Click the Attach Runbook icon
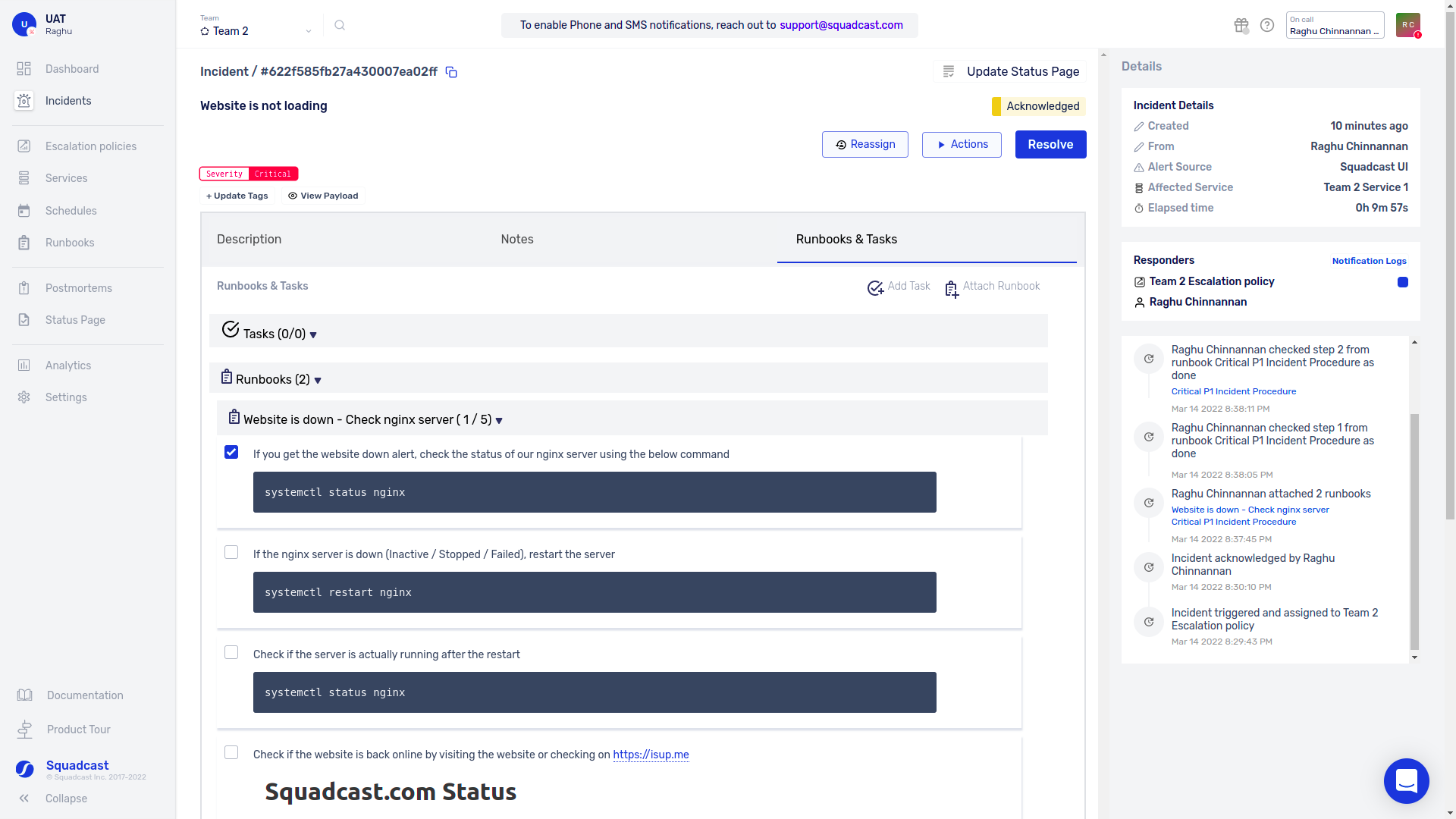The width and height of the screenshot is (1456, 819). pyautogui.click(x=952, y=289)
